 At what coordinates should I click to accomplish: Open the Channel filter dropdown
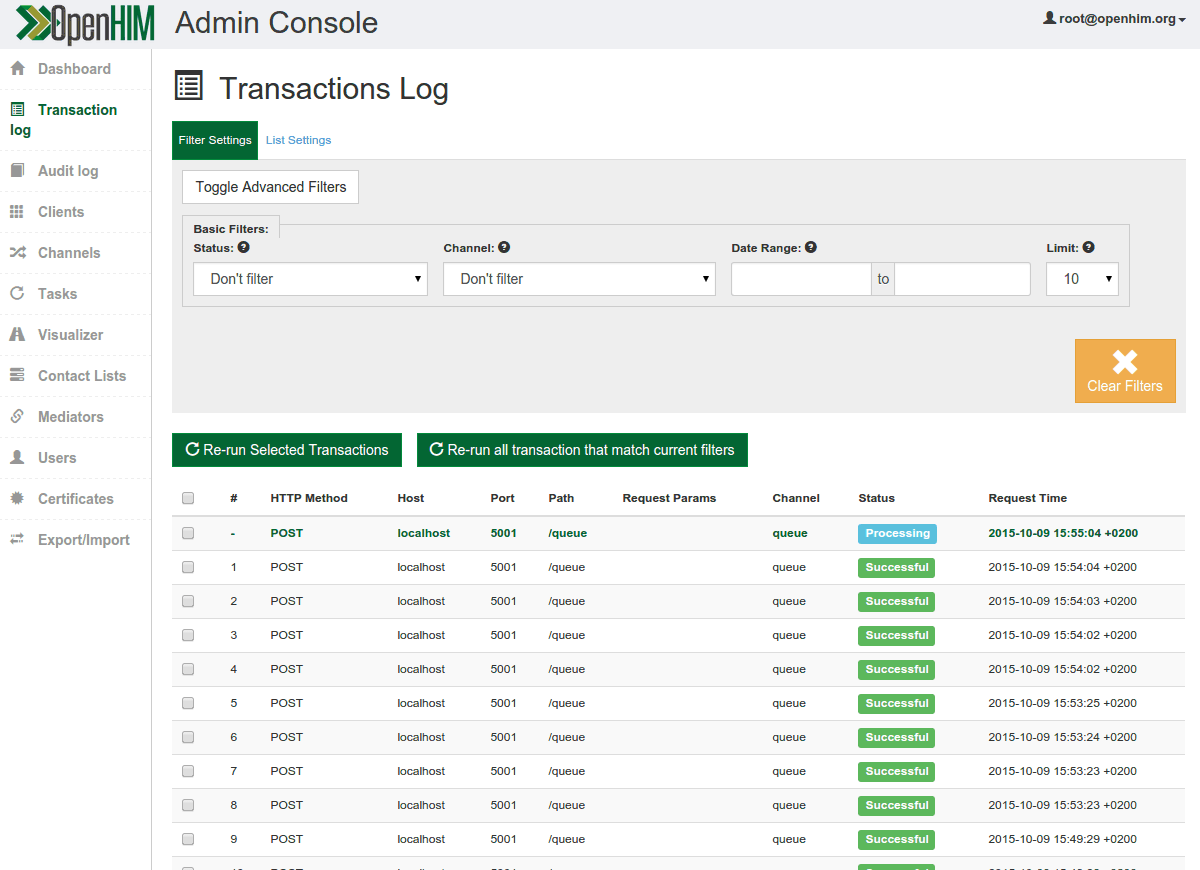[x=579, y=279]
